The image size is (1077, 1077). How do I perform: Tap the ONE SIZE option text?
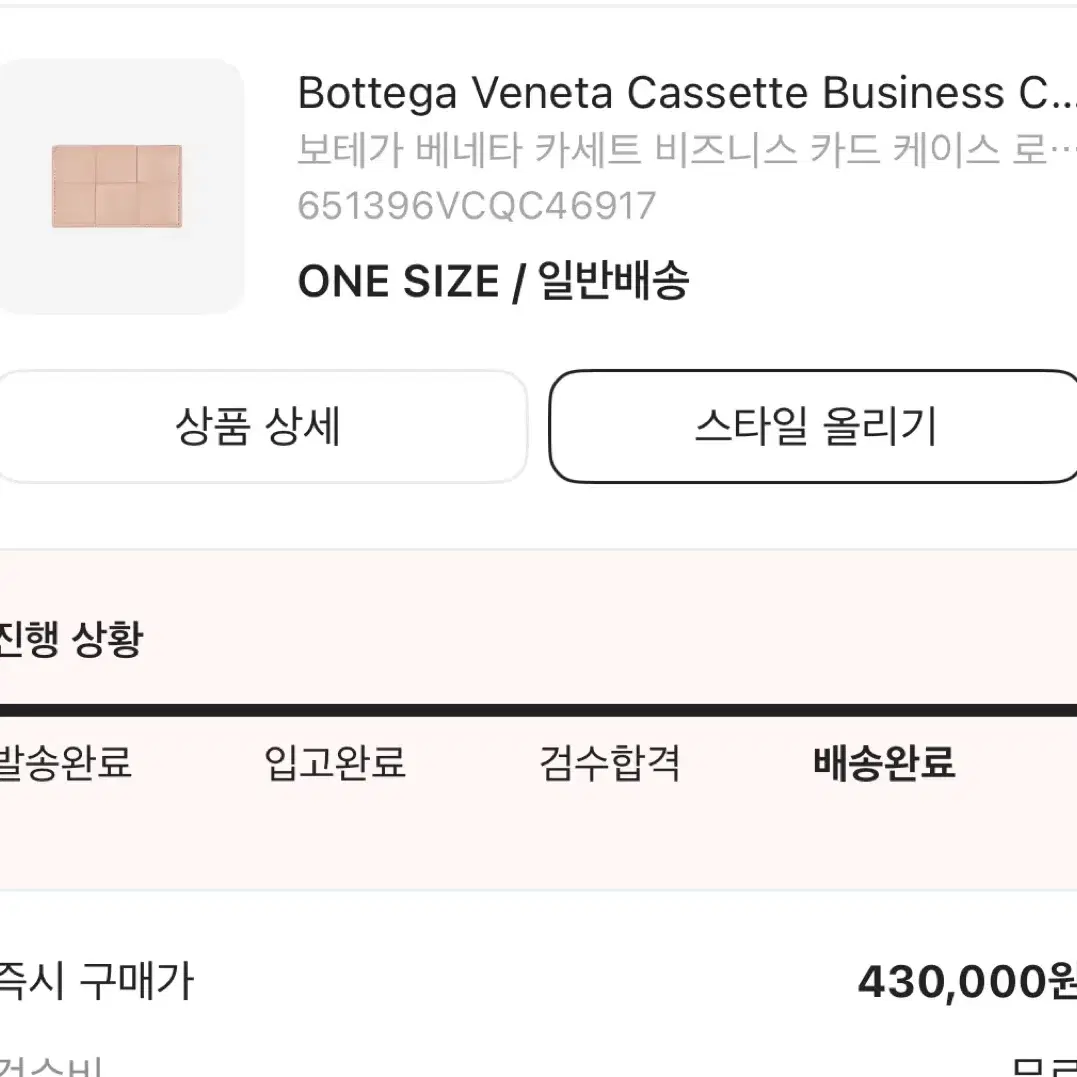point(398,282)
